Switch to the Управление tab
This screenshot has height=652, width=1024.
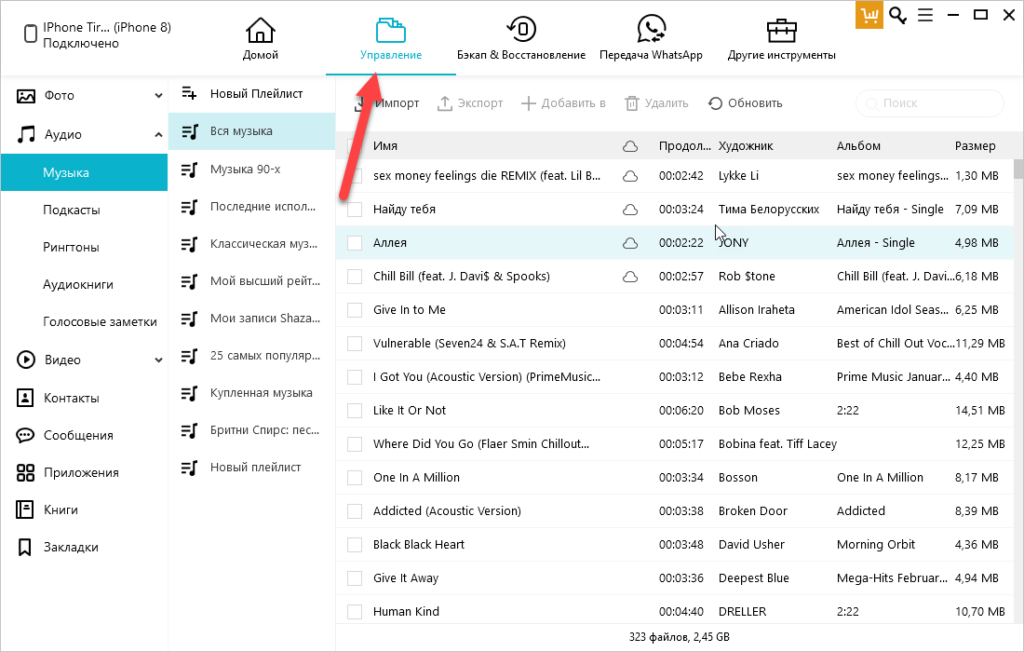click(x=390, y=38)
